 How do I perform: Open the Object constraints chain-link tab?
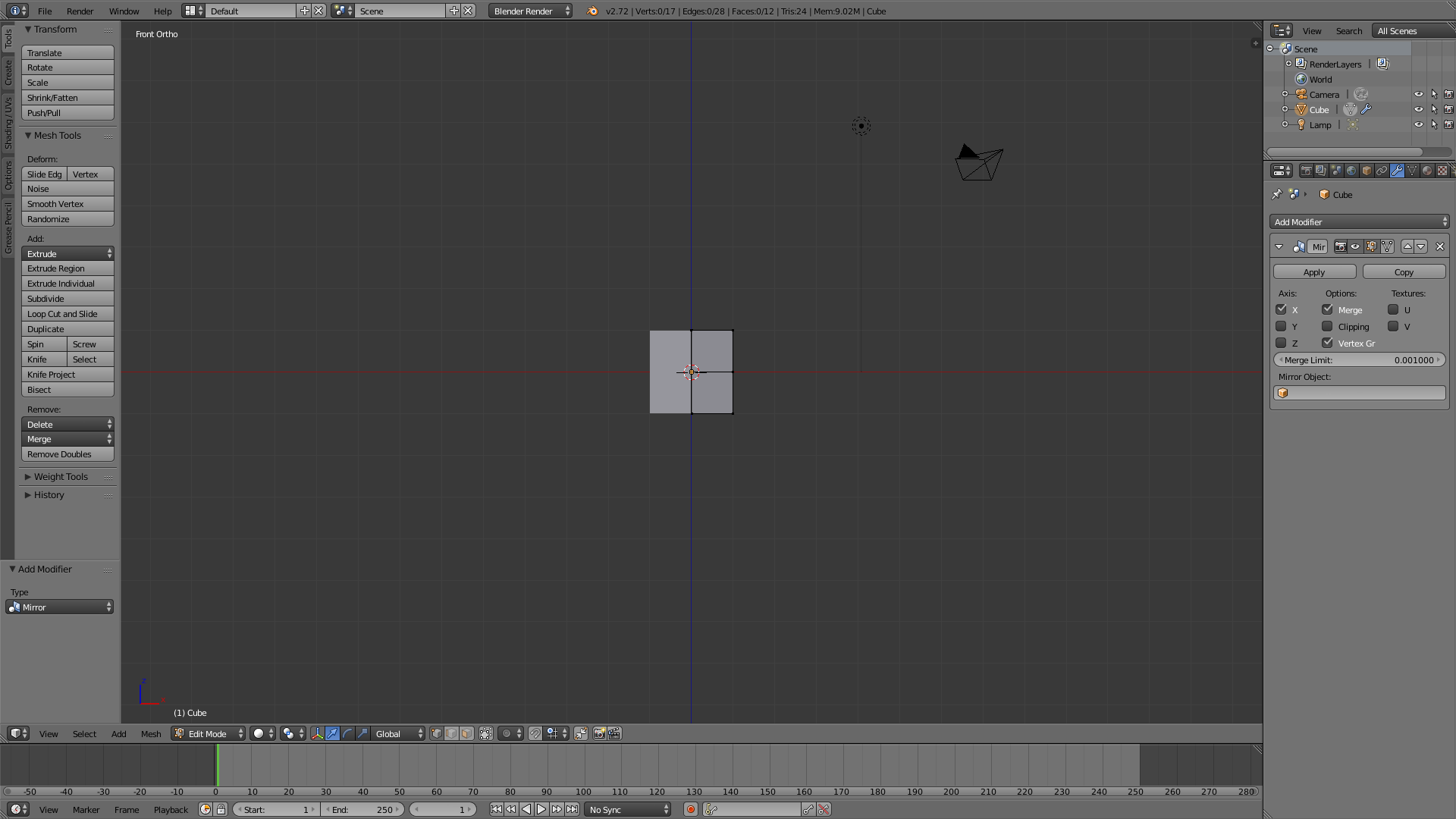coord(1382,171)
